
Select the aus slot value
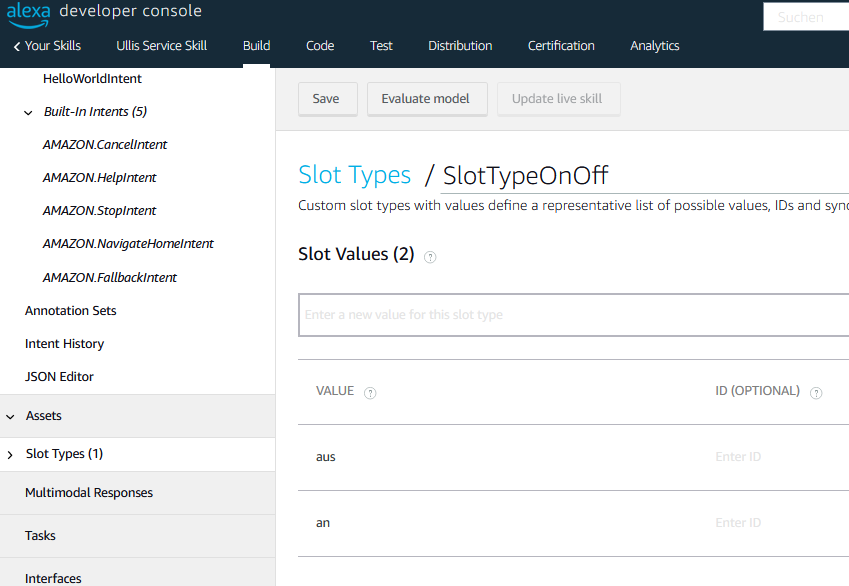click(x=326, y=457)
